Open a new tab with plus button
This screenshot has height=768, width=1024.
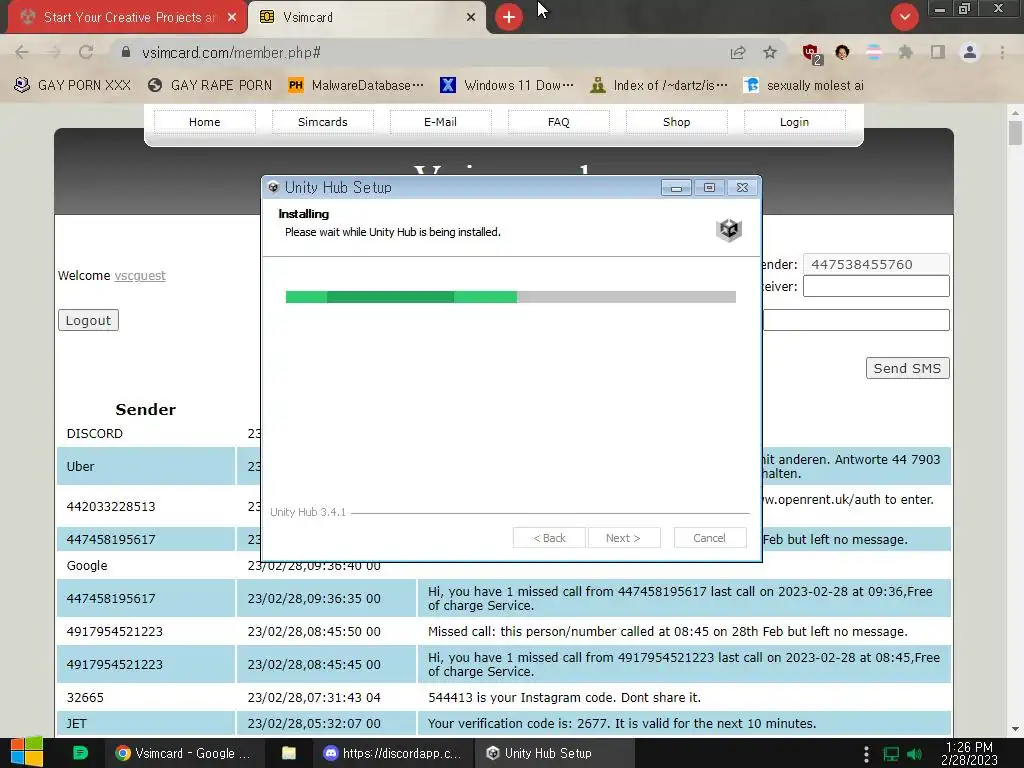pyautogui.click(x=509, y=17)
